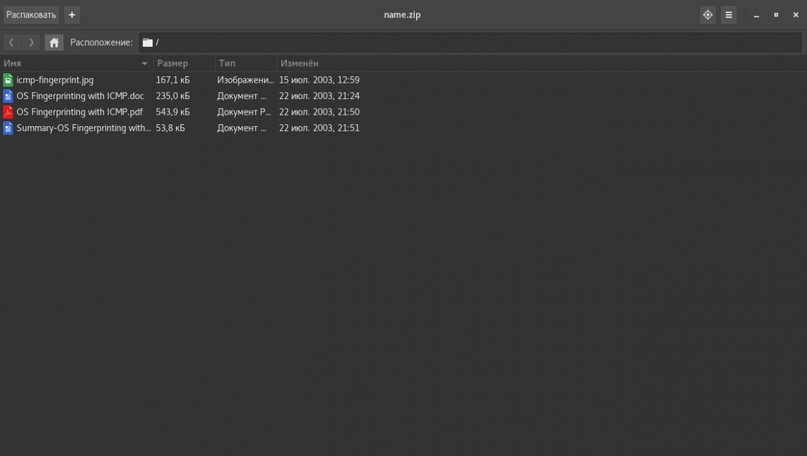The height and width of the screenshot is (456, 807).
Task: Select Summary-OS Fingerprinting file row
Action: click(84, 128)
